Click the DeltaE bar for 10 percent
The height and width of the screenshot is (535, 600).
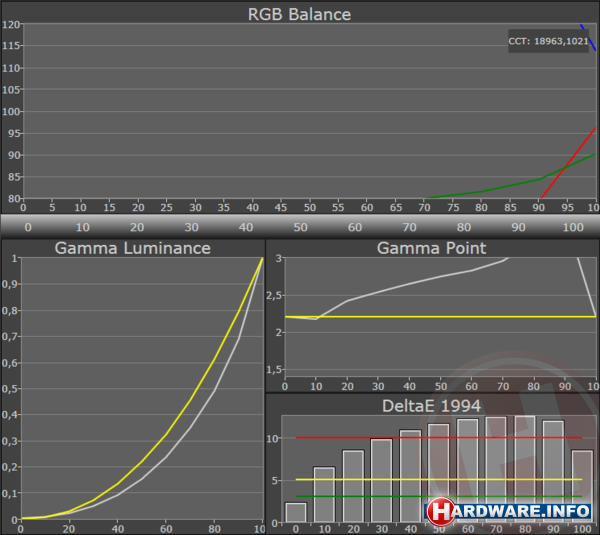pos(324,494)
